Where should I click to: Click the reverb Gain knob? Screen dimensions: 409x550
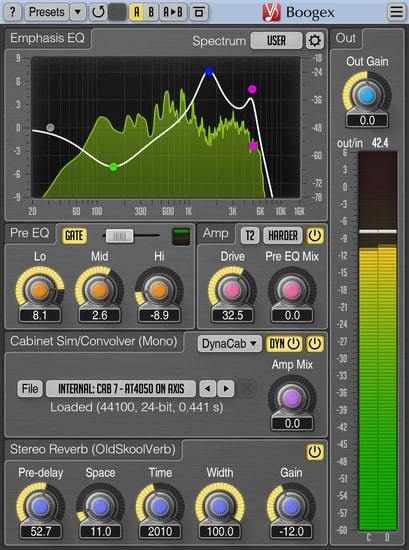(x=291, y=507)
